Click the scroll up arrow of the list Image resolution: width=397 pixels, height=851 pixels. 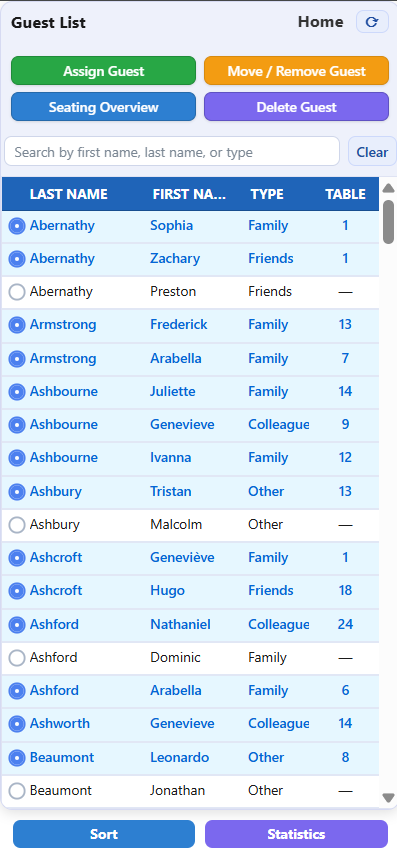coord(388,188)
